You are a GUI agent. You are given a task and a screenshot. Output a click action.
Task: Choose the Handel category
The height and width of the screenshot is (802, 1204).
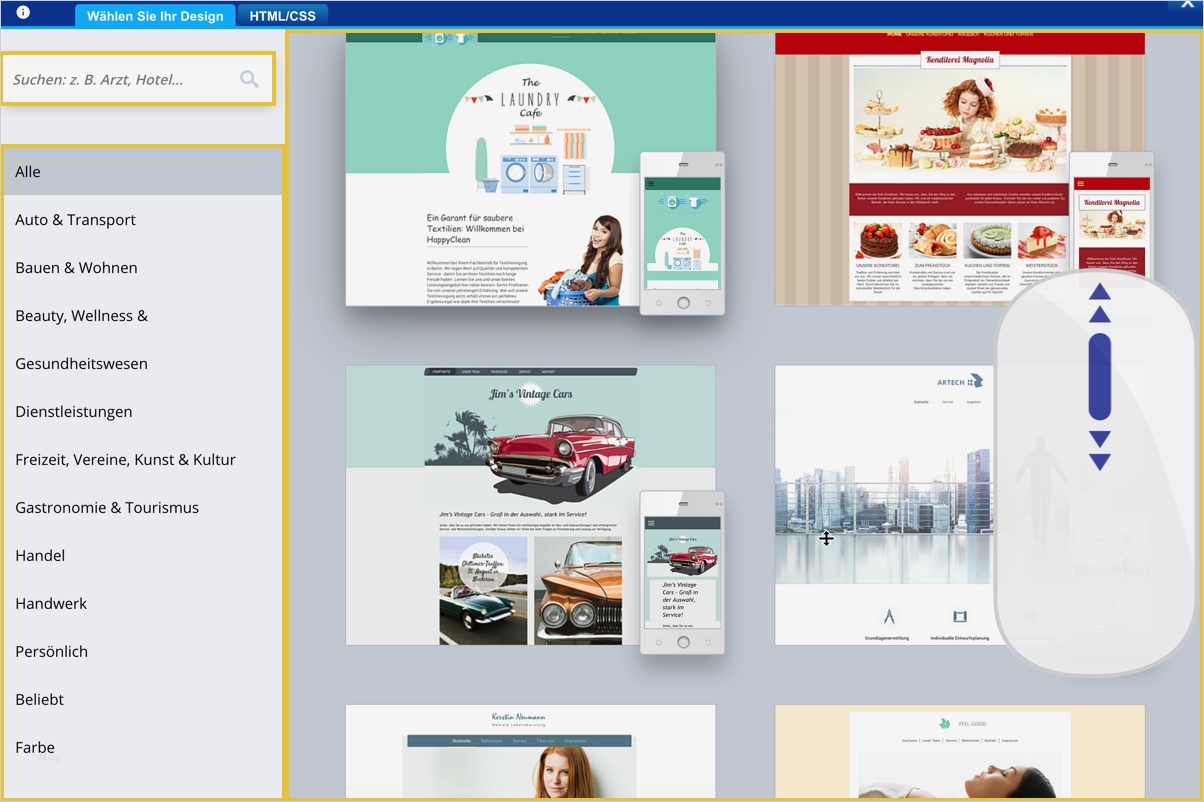[x=143, y=556]
